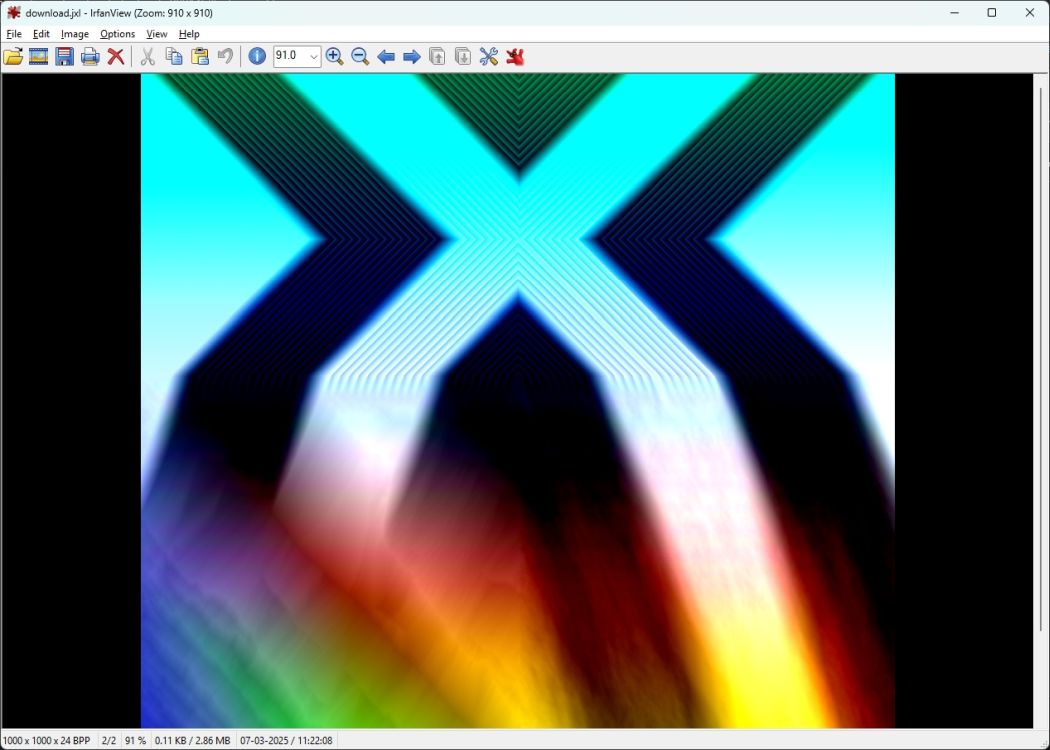Open a new image file

14,57
